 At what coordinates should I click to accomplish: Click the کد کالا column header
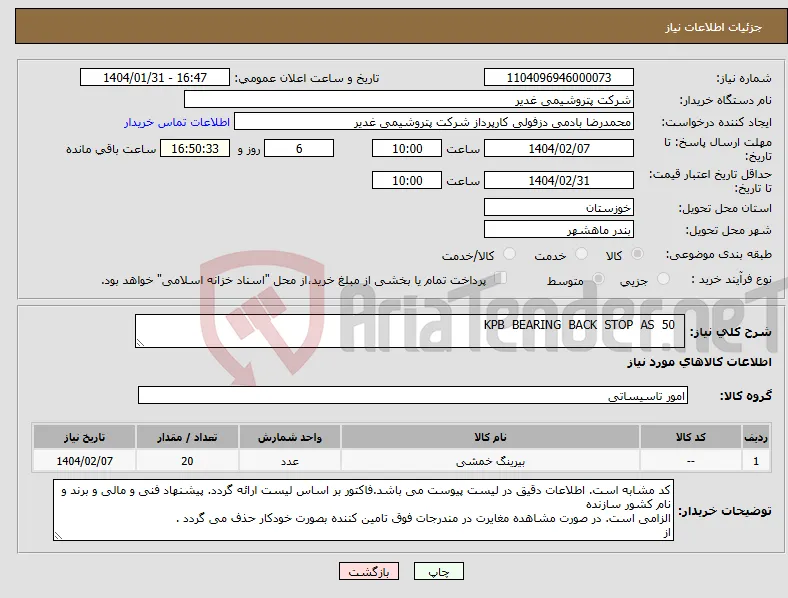[x=691, y=437]
